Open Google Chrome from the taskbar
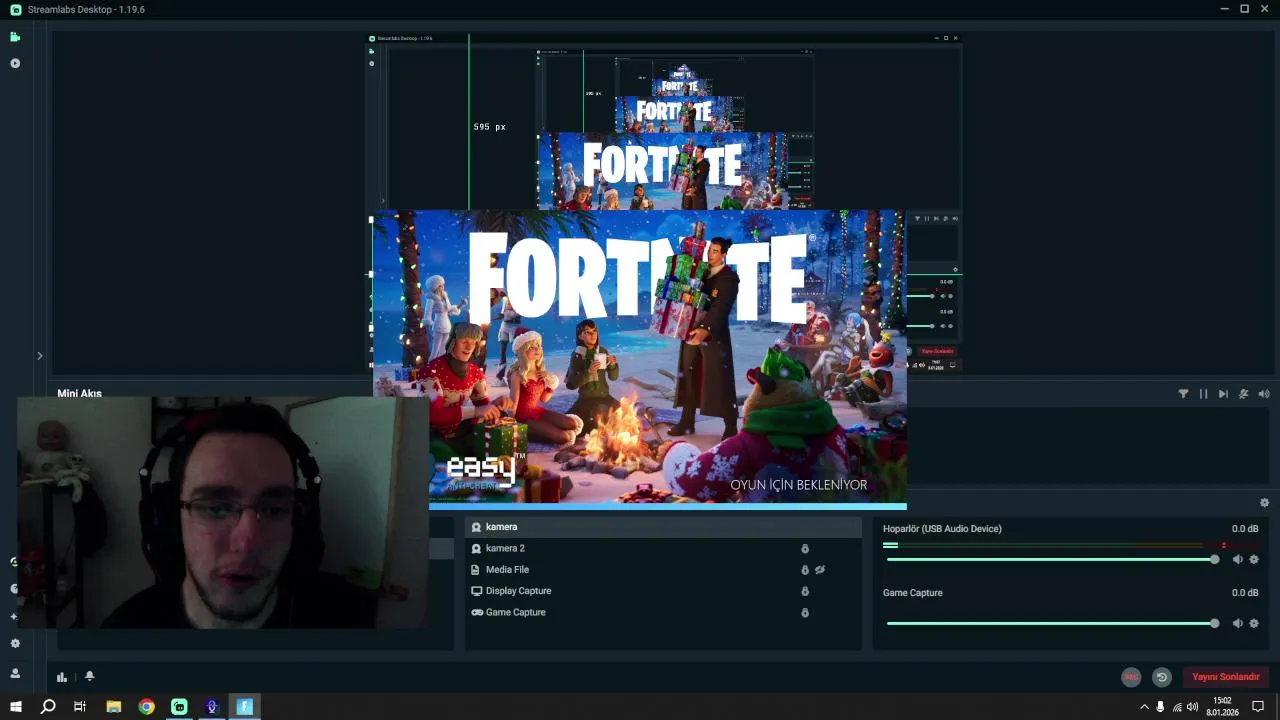 pos(147,707)
